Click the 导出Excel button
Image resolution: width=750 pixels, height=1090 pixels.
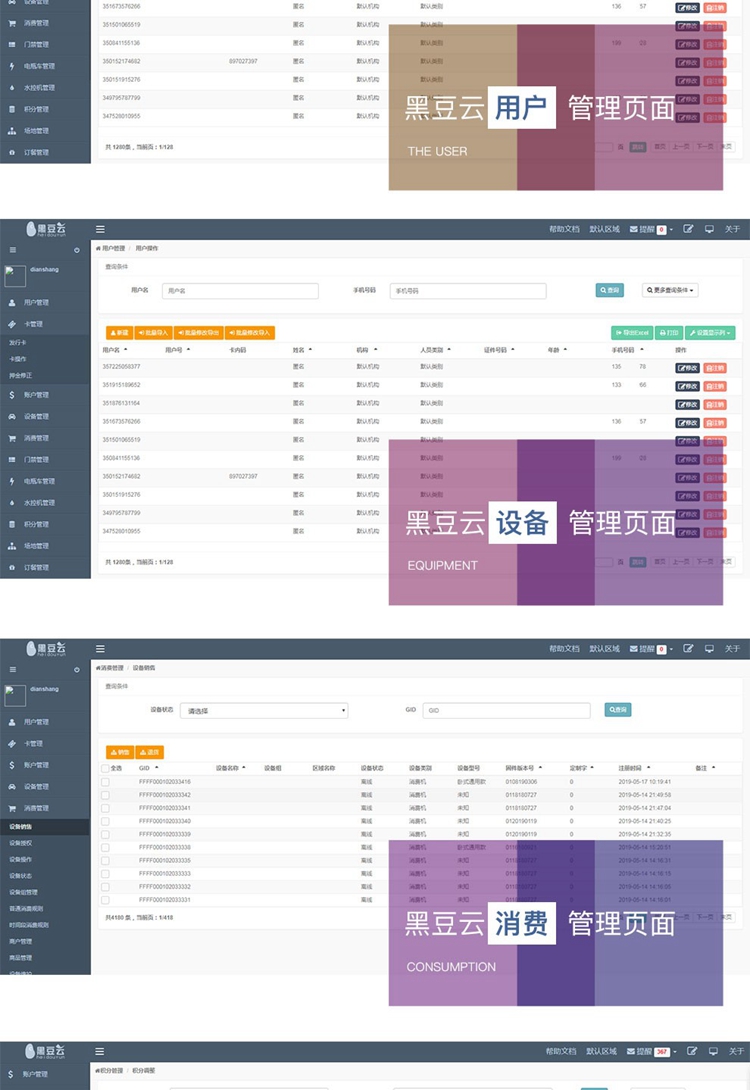click(632, 332)
